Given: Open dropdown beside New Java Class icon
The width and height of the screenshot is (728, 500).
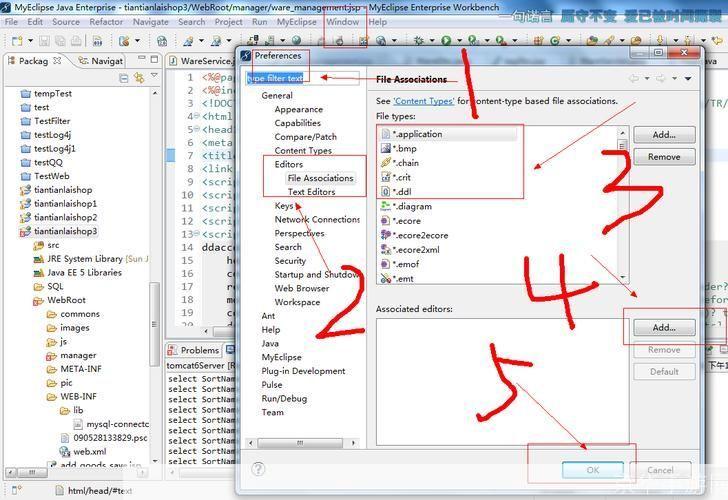Looking at the screenshot, I should coord(568,41).
